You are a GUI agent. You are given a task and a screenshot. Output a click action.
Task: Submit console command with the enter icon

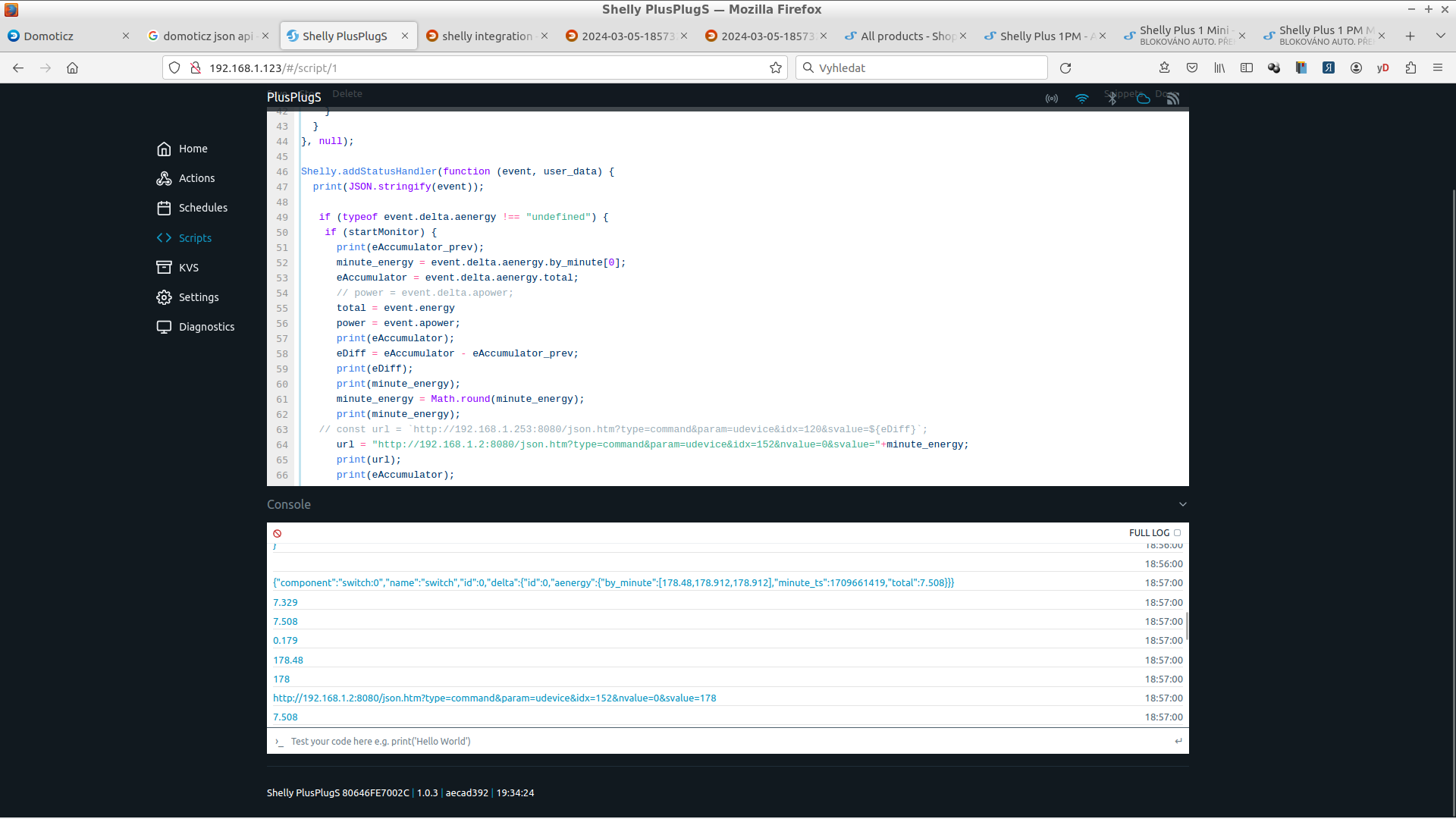[x=1178, y=742]
